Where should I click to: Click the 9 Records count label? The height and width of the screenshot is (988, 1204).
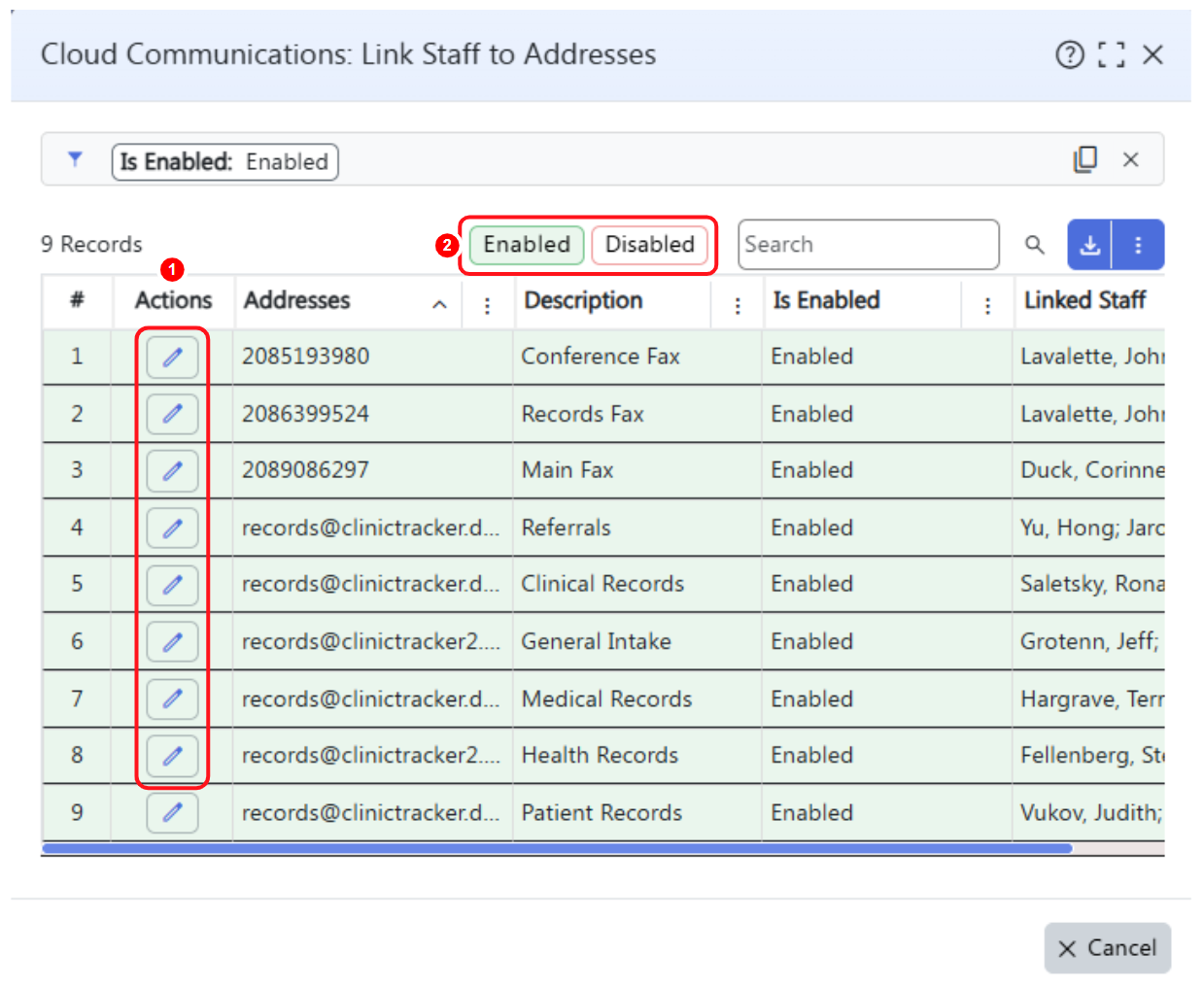pos(91,244)
